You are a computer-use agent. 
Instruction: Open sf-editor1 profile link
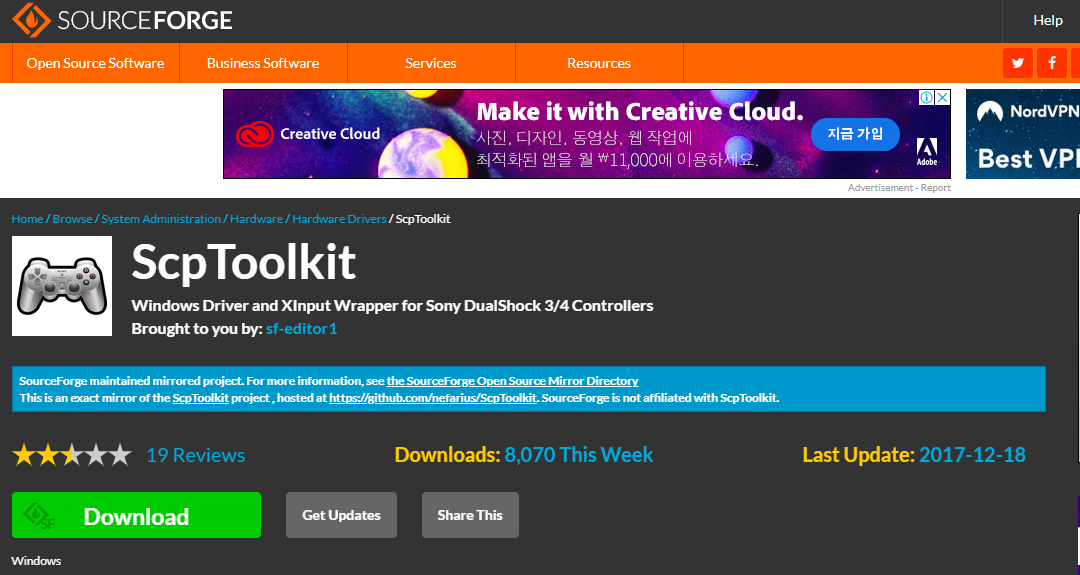coord(302,329)
